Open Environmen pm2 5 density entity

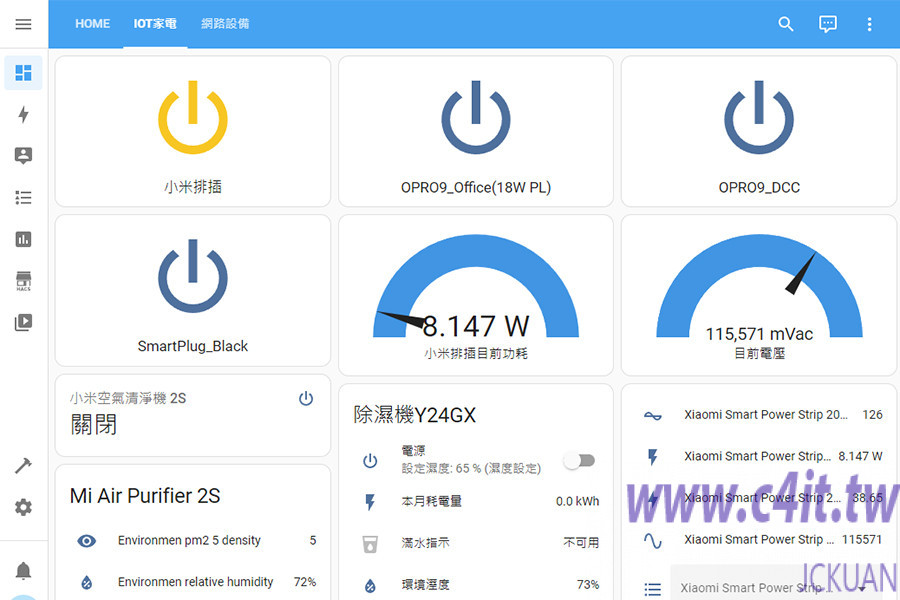coord(193,541)
